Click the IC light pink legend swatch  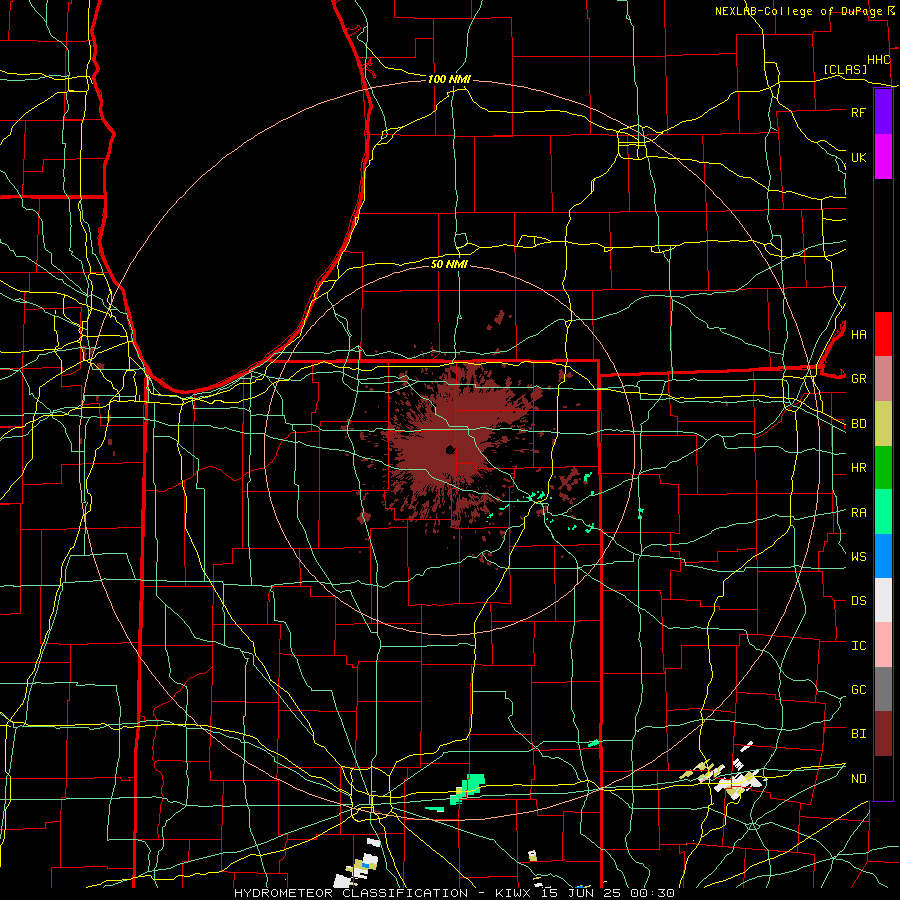(x=883, y=645)
